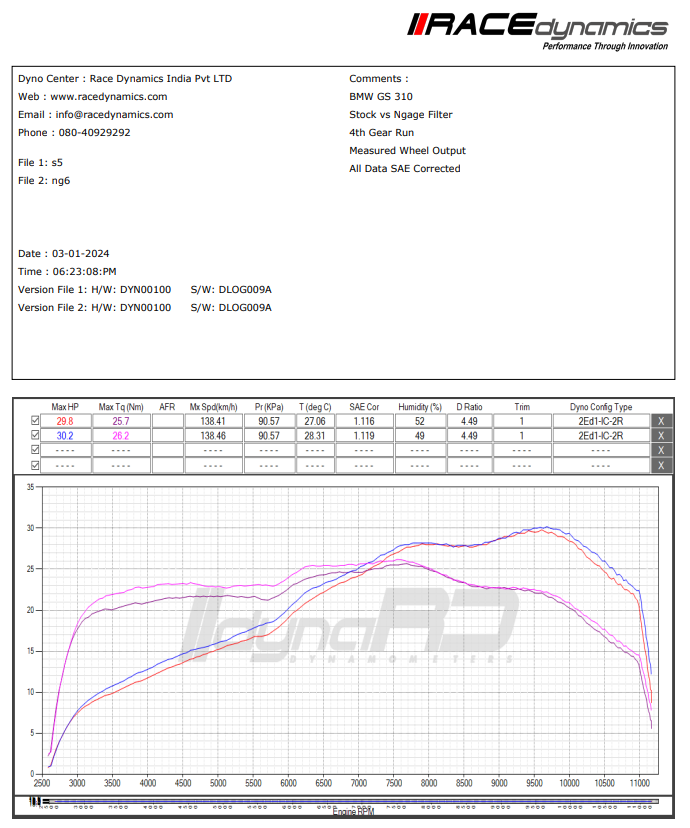This screenshot has height=828, width=690.
Task: Select the 29.8 Max HP cell
Action: (x=65, y=422)
